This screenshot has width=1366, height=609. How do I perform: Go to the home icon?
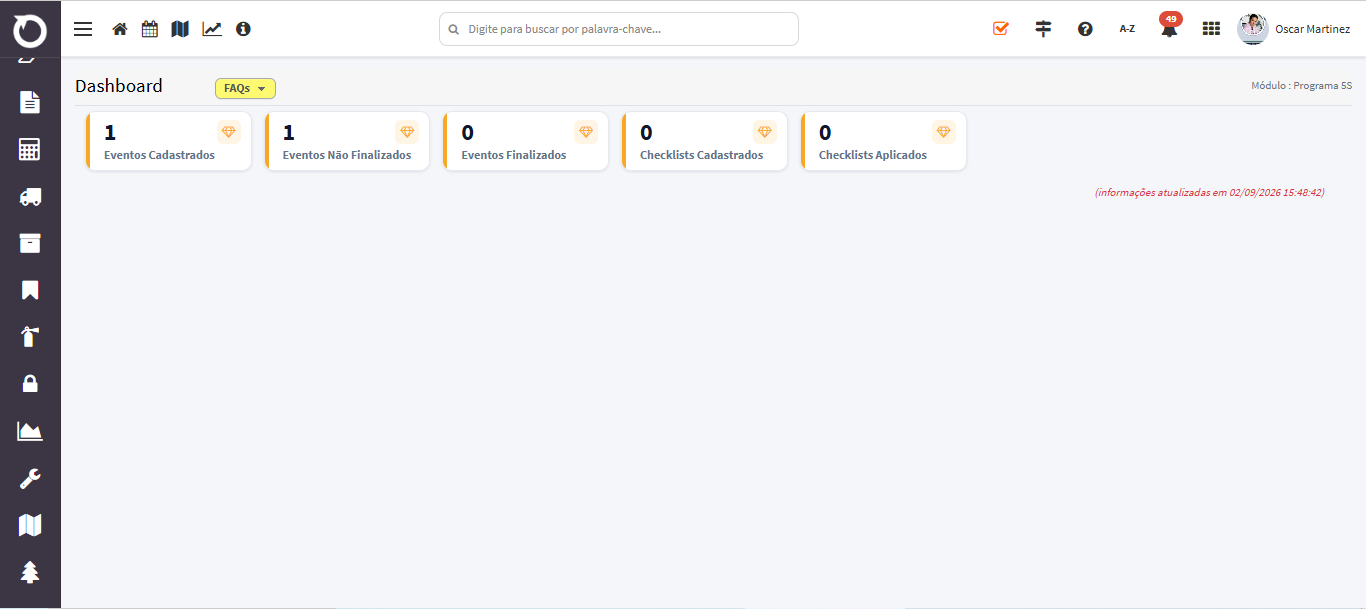tap(120, 29)
